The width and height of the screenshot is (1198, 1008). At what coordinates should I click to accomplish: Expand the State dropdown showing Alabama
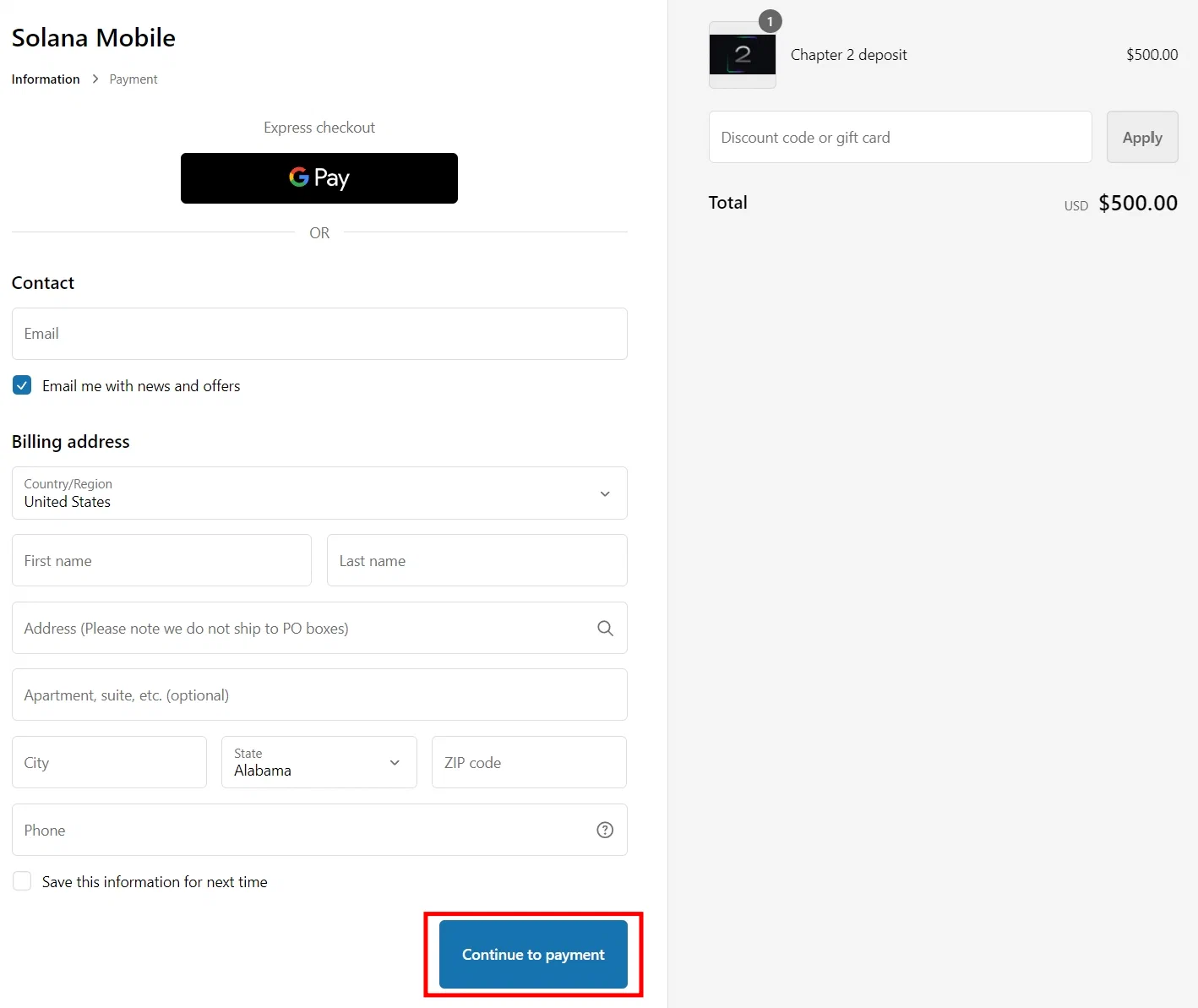click(x=319, y=762)
